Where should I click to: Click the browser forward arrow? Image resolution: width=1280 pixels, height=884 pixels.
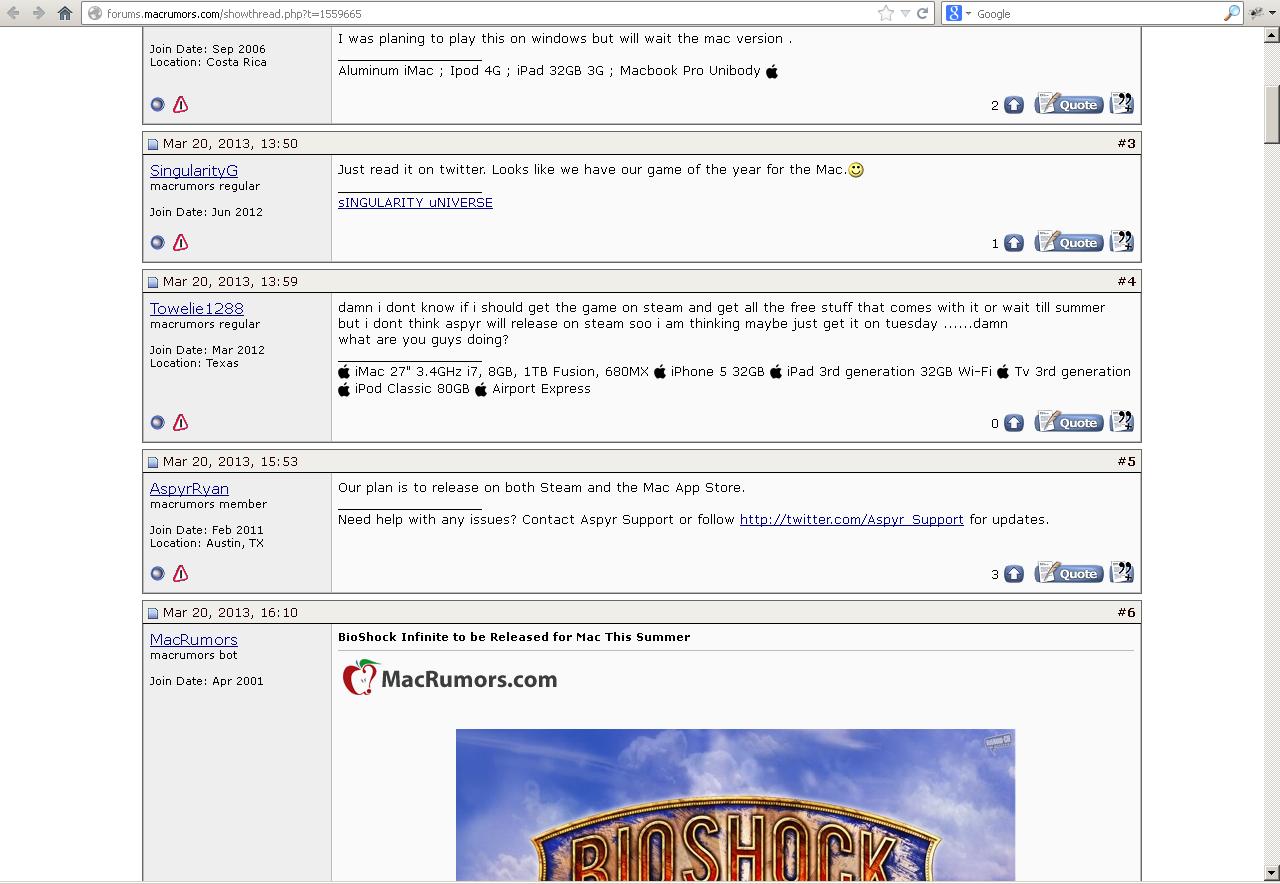point(38,13)
